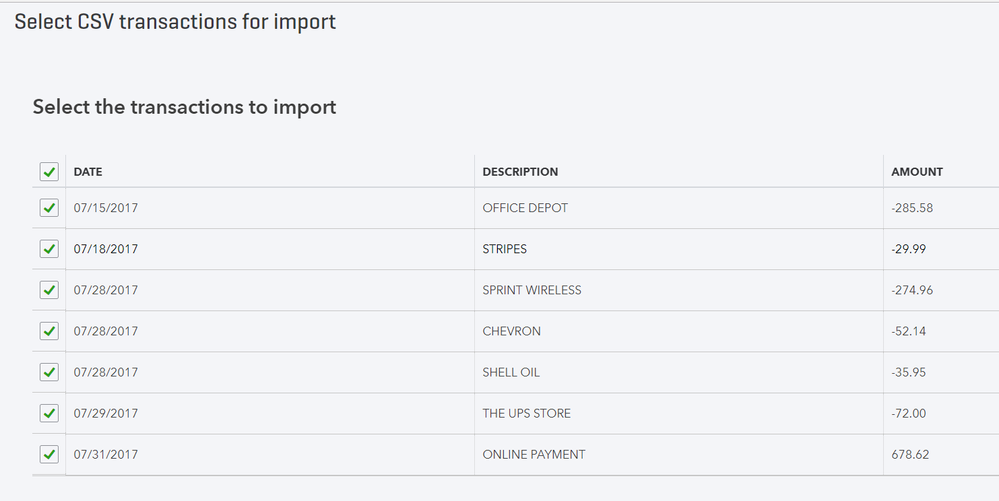
Task: Select the -35.95 amount cell
Action: pyautogui.click(x=910, y=372)
